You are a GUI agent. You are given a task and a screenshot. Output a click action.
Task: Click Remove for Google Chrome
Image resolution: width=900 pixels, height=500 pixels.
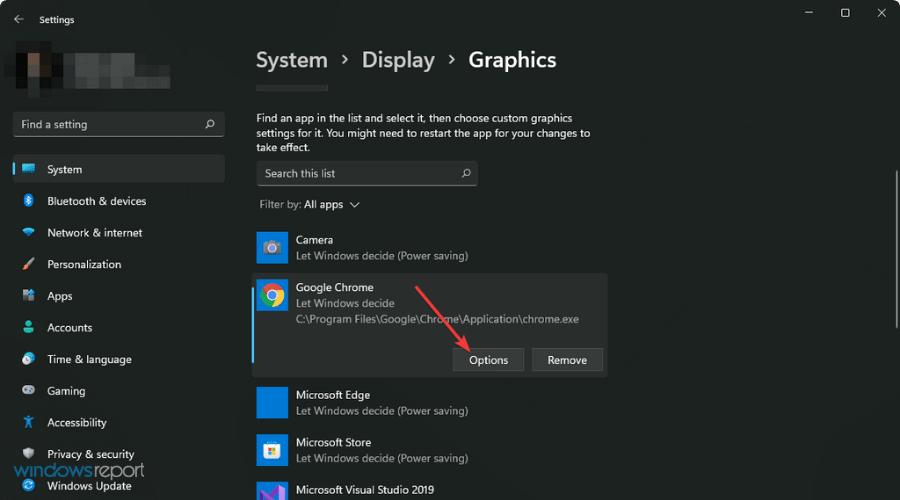pyautogui.click(x=567, y=359)
